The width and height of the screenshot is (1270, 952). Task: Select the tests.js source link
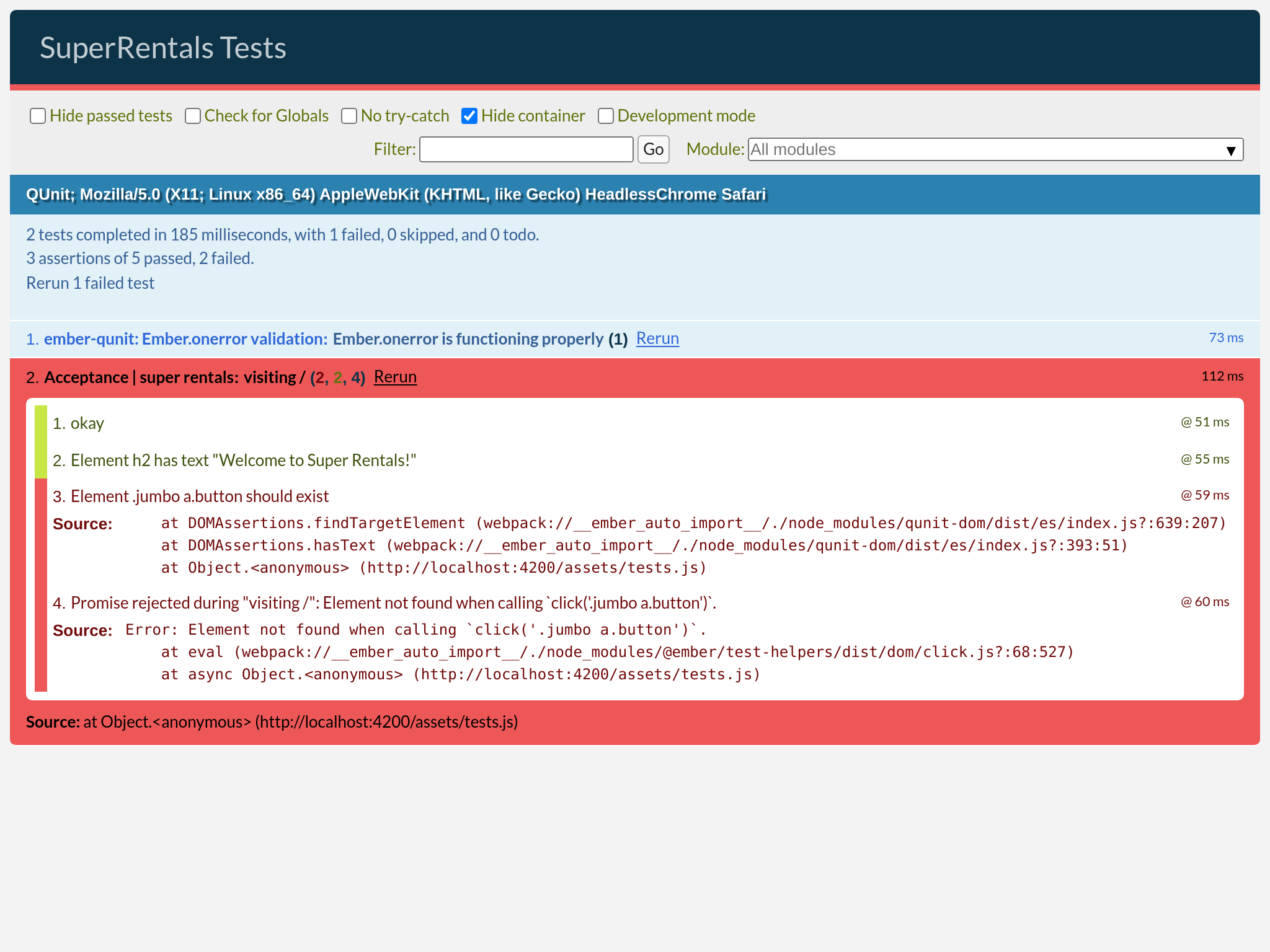coord(385,721)
